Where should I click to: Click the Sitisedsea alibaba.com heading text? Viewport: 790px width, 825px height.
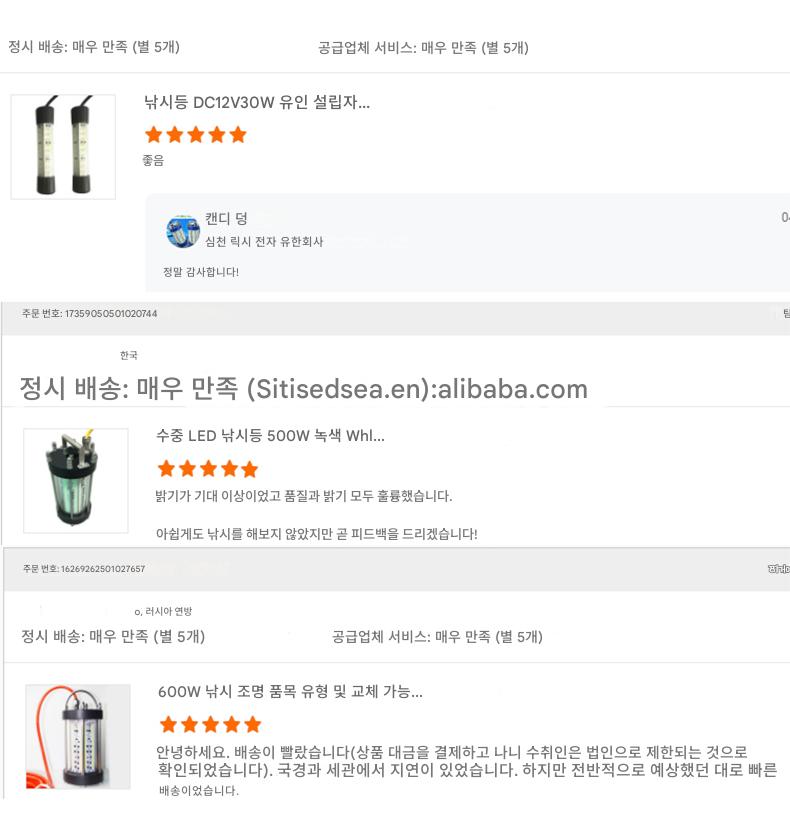[304, 389]
